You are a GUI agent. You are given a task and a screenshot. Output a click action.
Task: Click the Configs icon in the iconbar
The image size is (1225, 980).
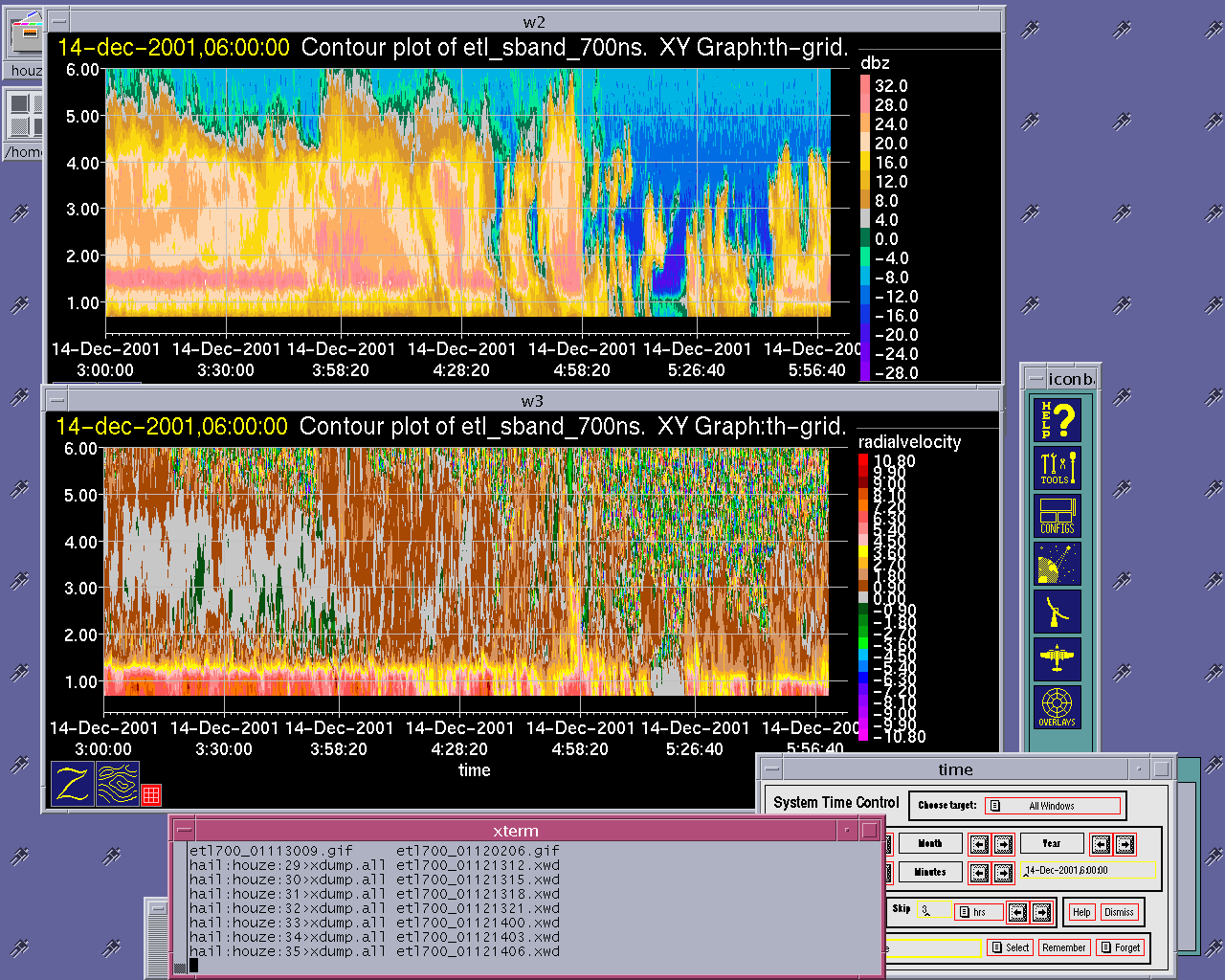[x=1058, y=516]
